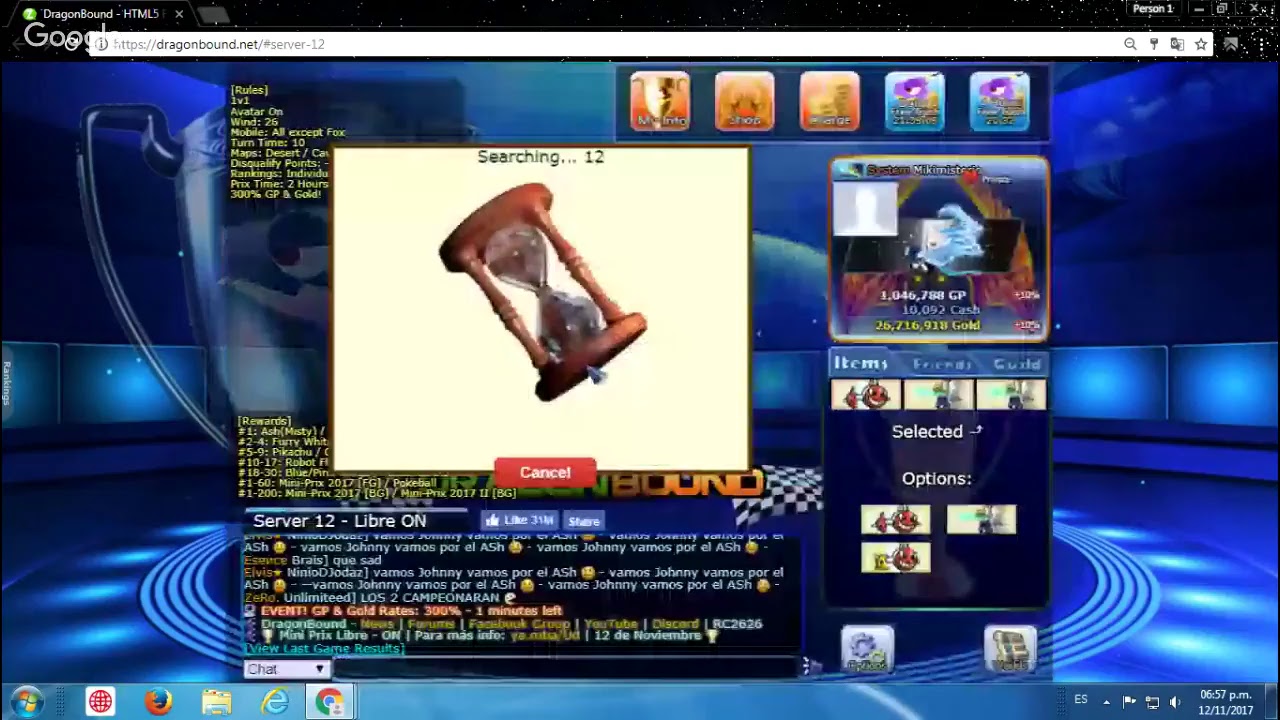Show hidden system tray icons

1106,701
